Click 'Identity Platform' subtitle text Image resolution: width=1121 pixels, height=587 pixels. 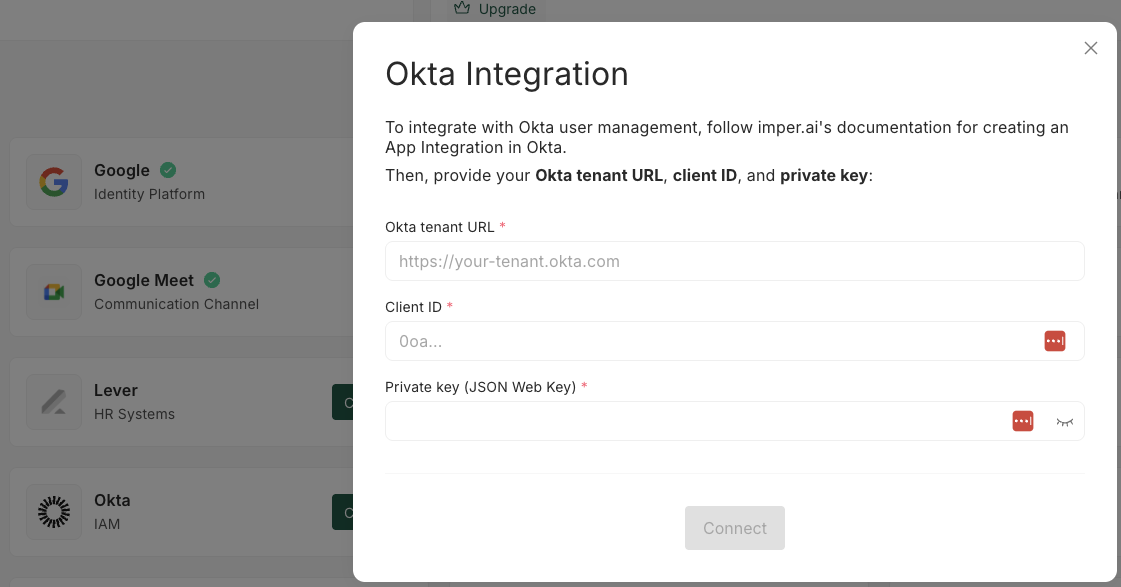point(149,194)
